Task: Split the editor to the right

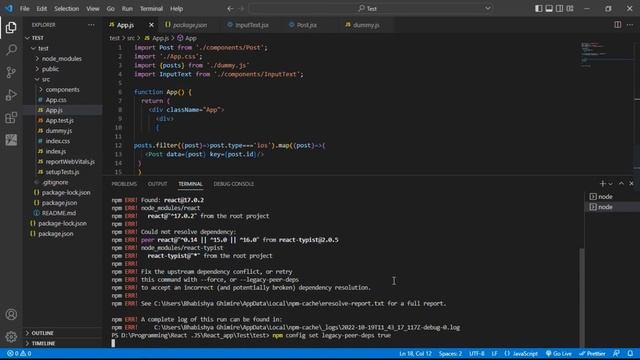Action: coord(618,25)
